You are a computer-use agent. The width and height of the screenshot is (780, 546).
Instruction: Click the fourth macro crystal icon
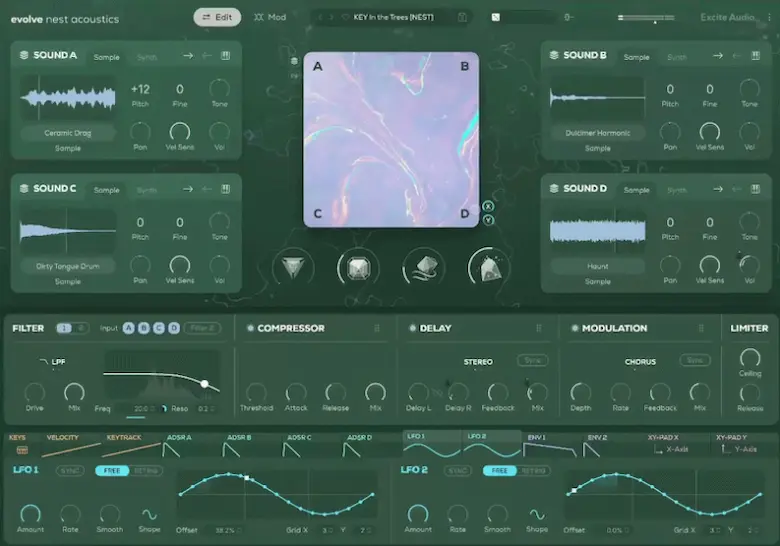pyautogui.click(x=489, y=269)
